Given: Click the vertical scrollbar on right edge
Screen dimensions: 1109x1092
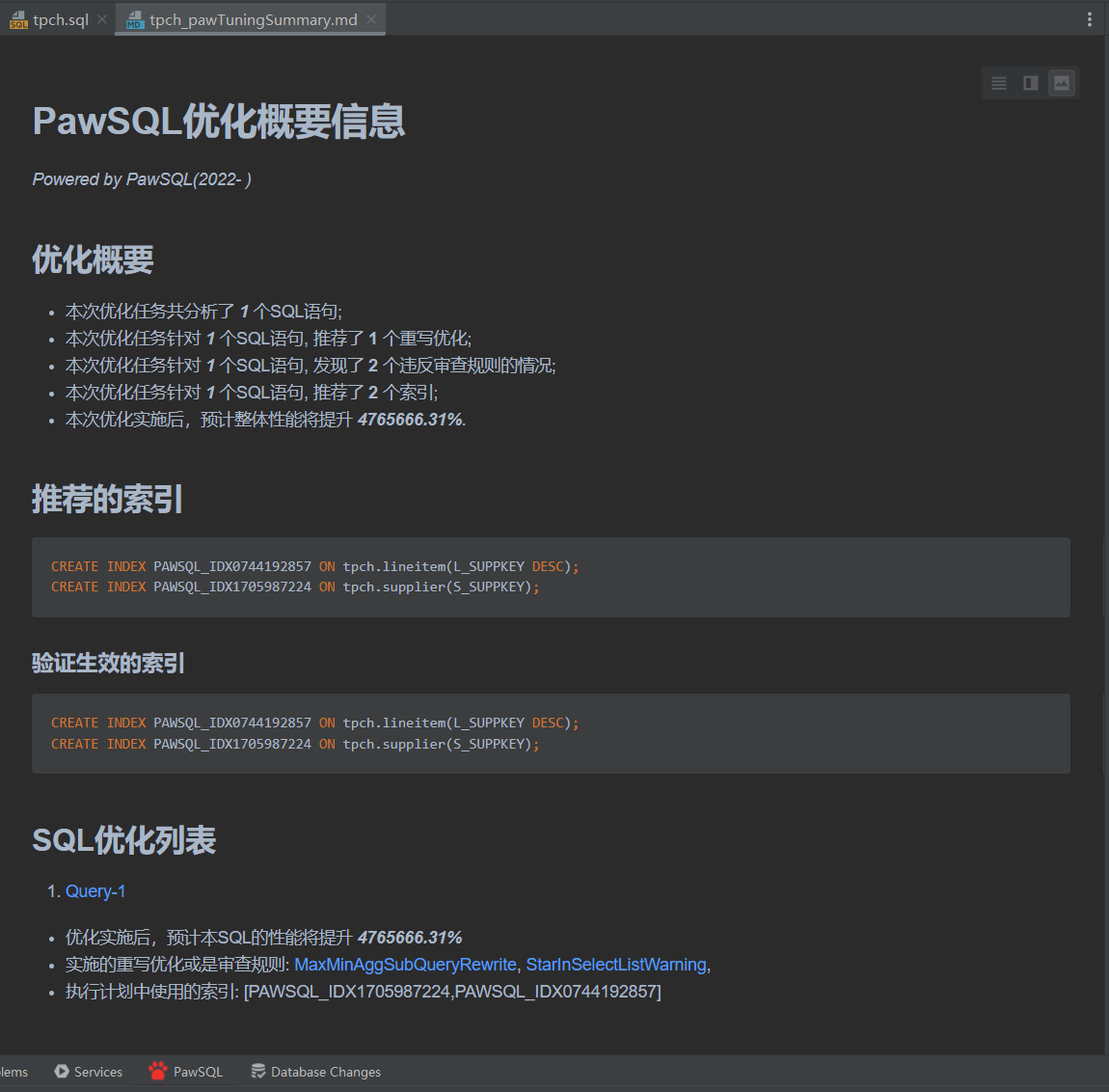Looking at the screenshot, I should (x=1105, y=579).
